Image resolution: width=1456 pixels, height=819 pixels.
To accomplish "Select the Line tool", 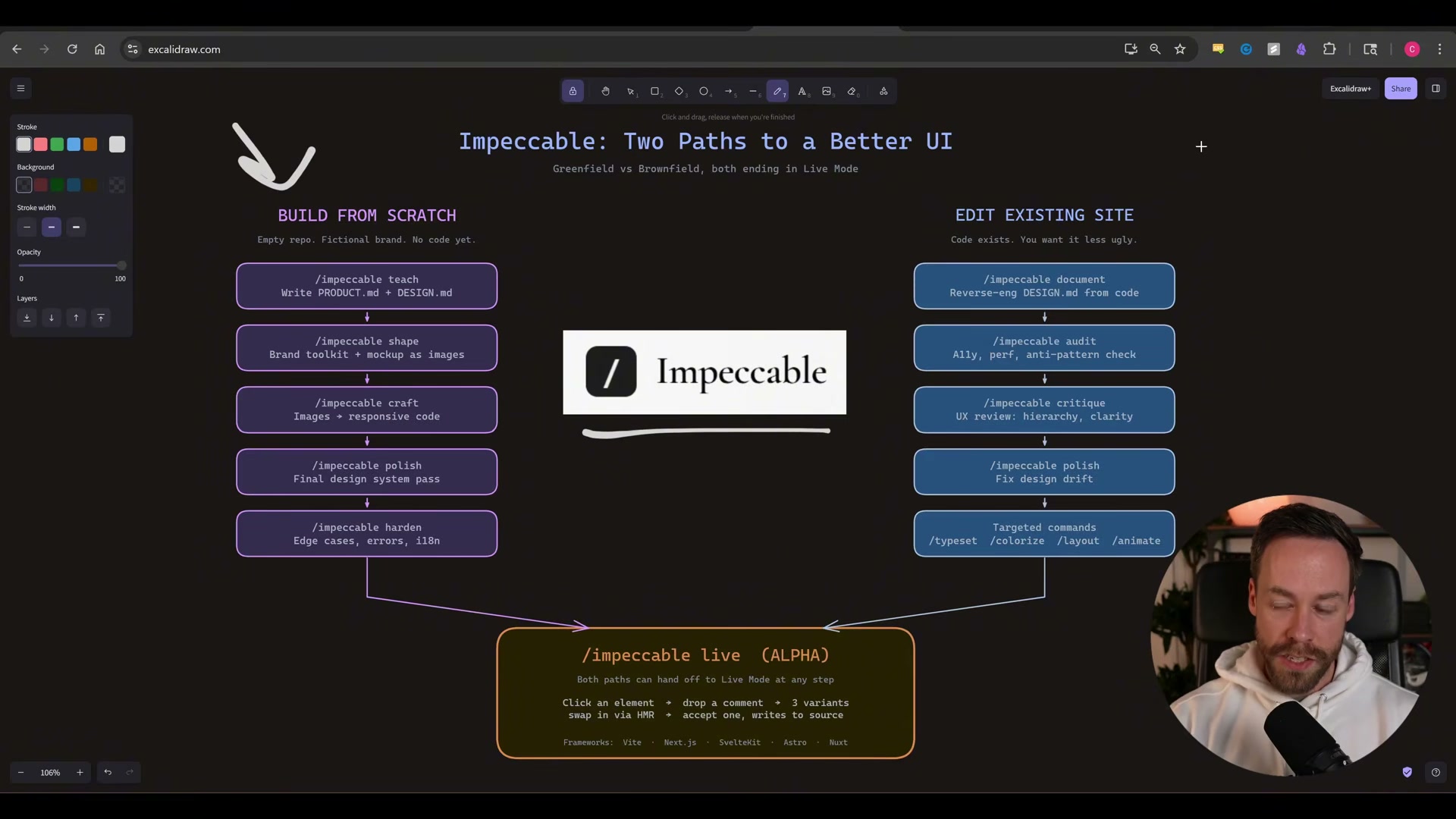I will (753, 91).
